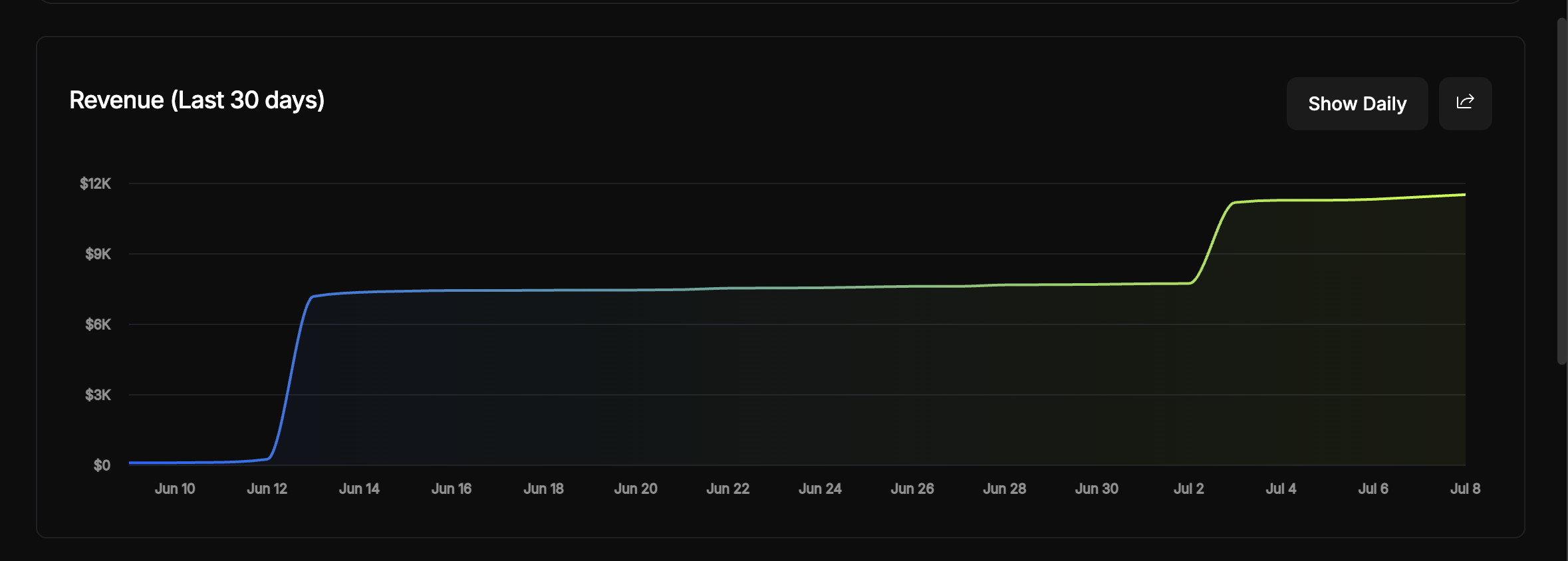The image size is (1568, 561).
Task: Click the Jun 24 x-axis label
Action: point(820,489)
